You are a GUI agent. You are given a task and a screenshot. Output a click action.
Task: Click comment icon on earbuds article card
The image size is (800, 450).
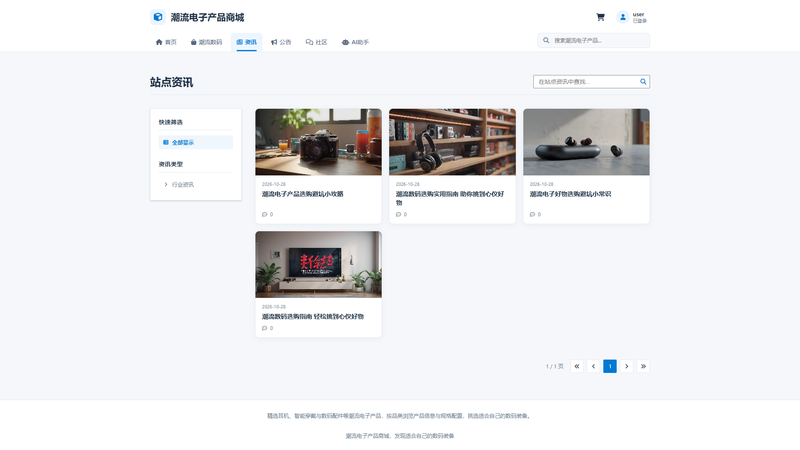point(532,214)
